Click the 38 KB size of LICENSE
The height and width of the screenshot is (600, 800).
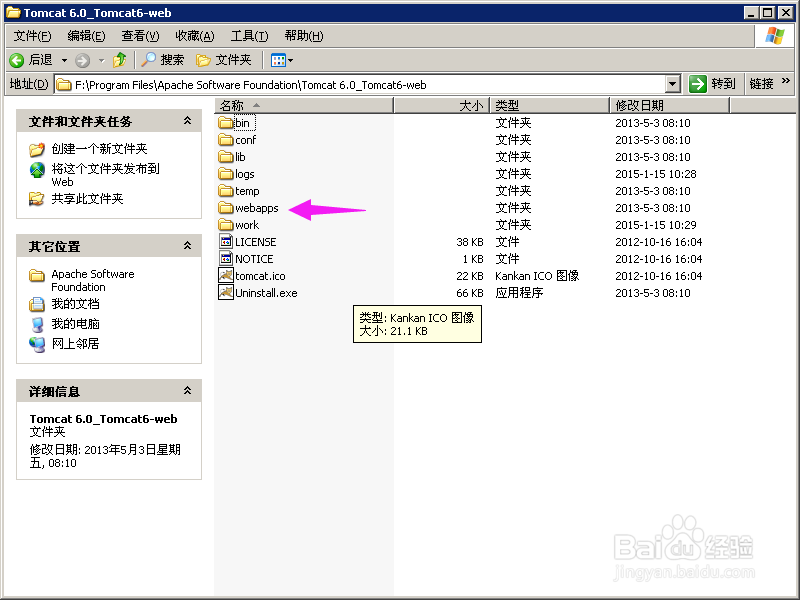pyautogui.click(x=470, y=242)
